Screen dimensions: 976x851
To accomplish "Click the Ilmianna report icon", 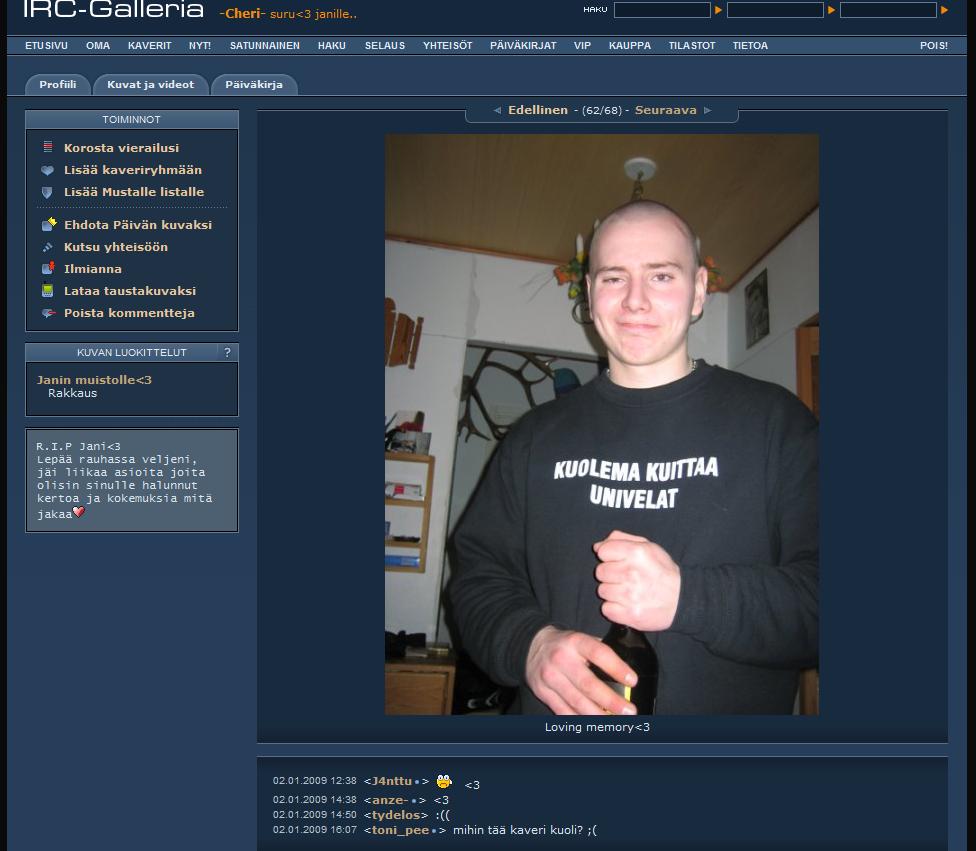I will tap(47, 269).
